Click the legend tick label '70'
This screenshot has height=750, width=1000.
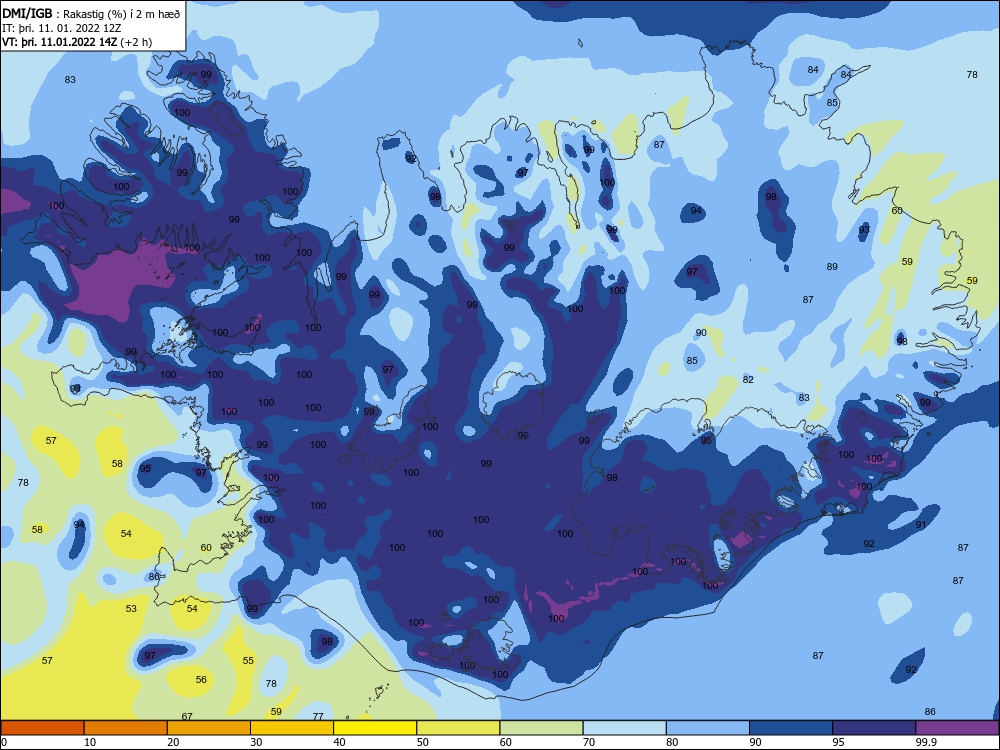[589, 742]
